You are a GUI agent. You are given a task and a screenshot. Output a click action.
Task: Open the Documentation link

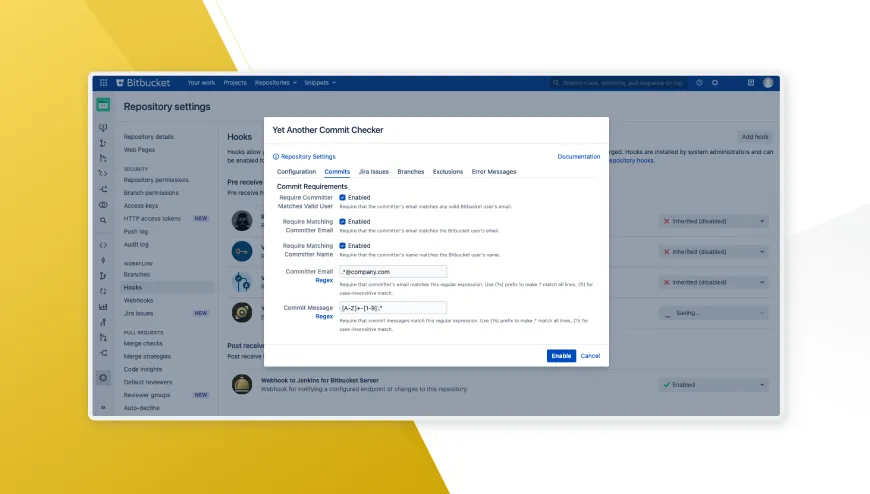pos(578,157)
